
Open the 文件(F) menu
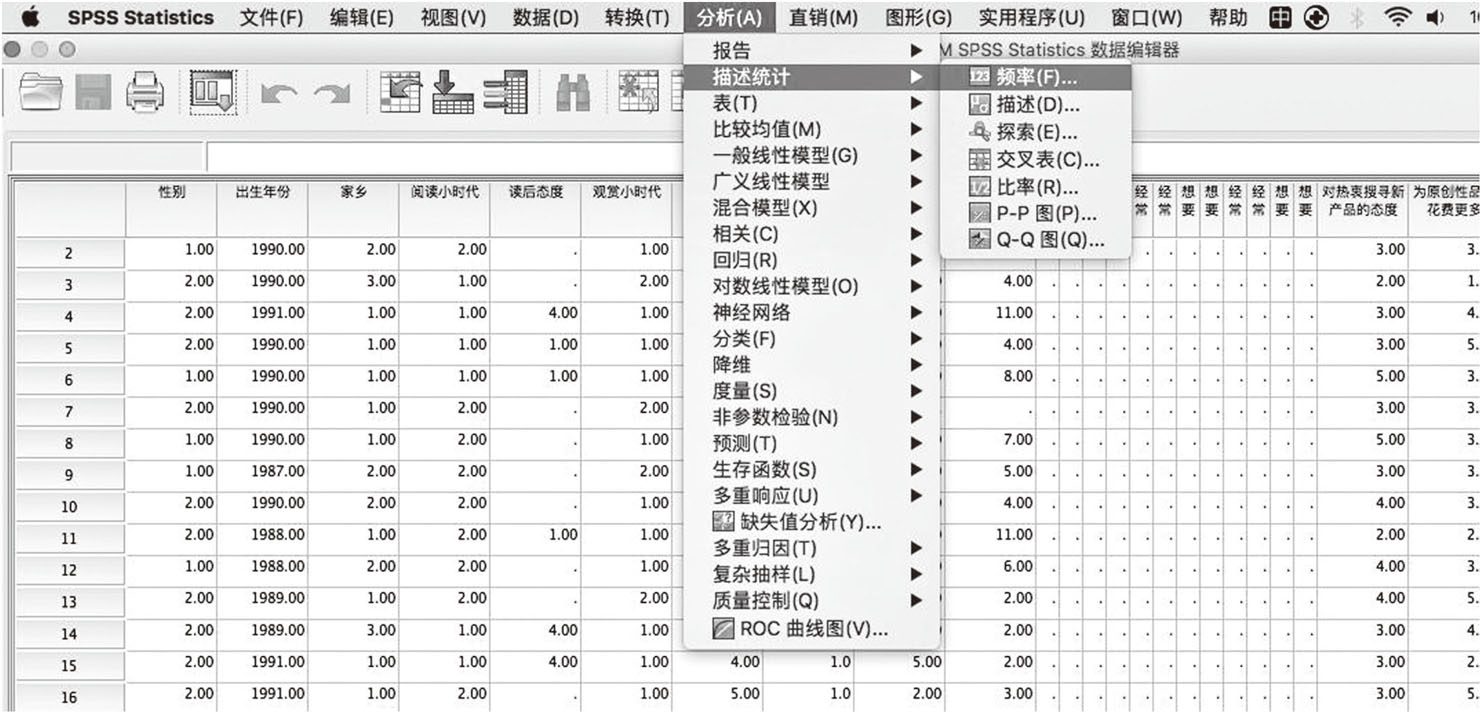point(271,17)
